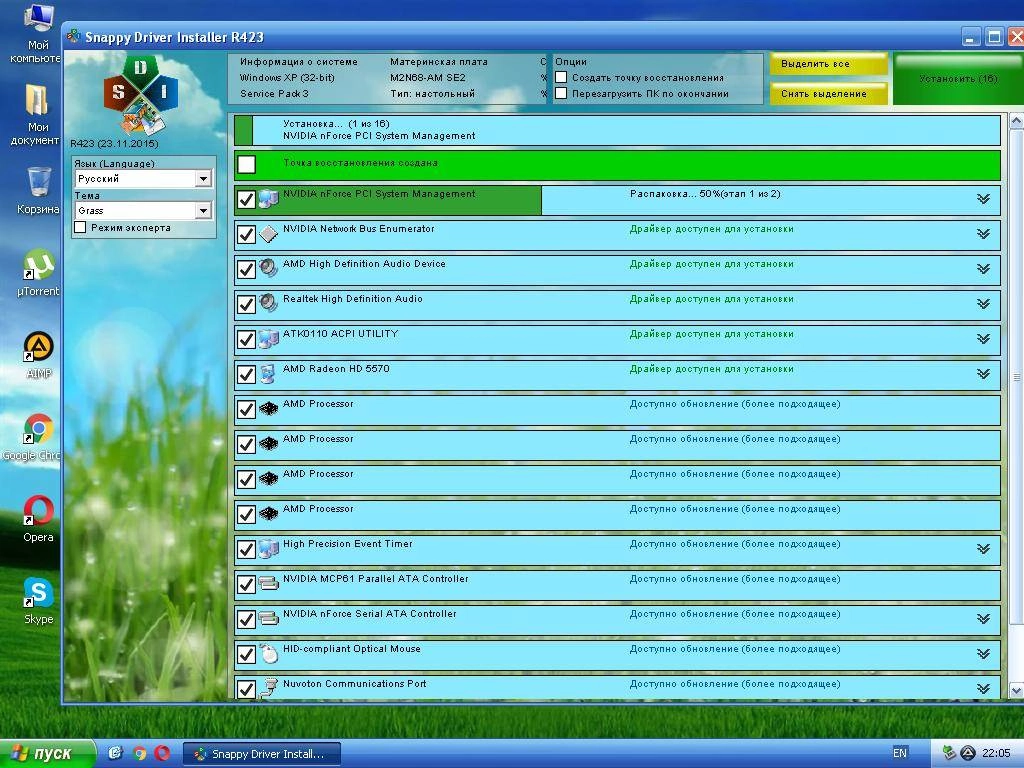The width and height of the screenshot is (1024, 768).
Task: Click the EN language indicator in taskbar
Action: (899, 753)
